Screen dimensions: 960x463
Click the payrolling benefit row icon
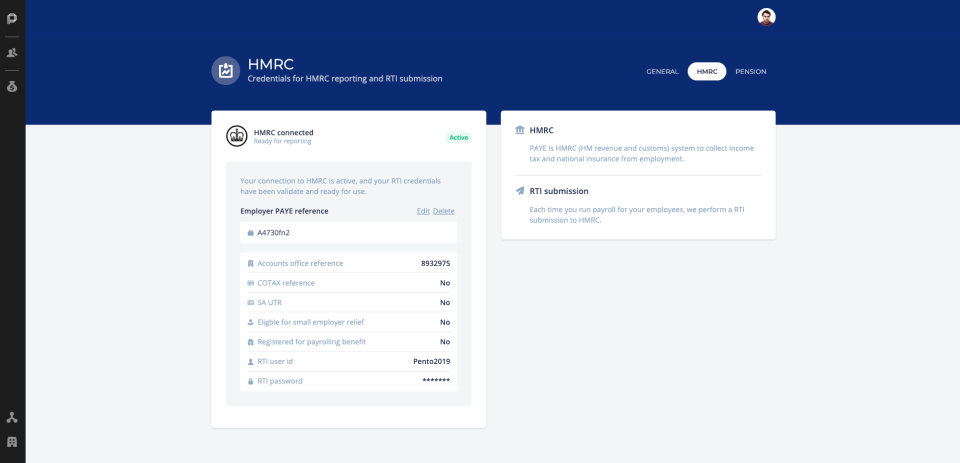click(x=250, y=342)
